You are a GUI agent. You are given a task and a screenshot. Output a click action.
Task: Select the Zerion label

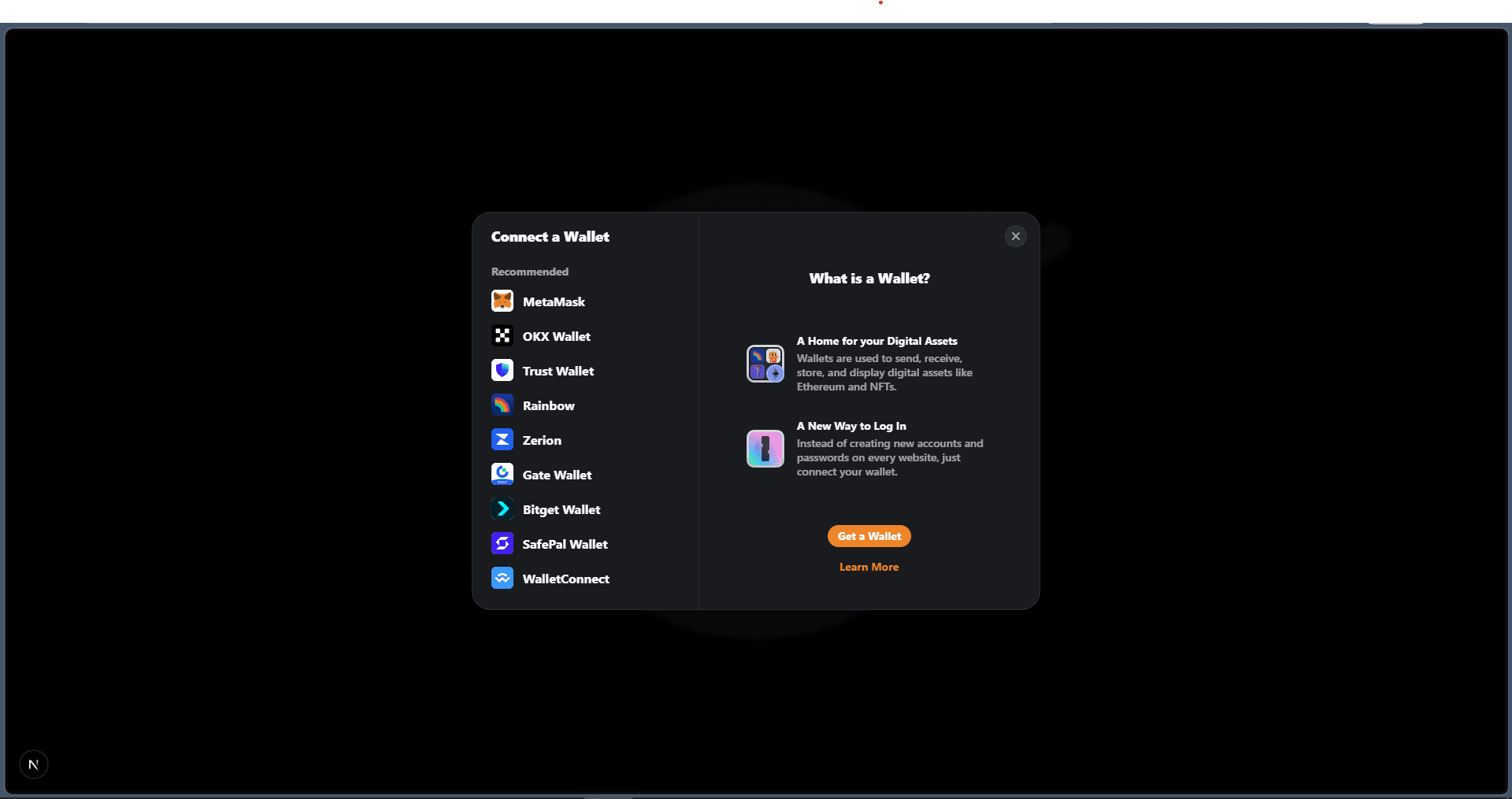tap(542, 440)
